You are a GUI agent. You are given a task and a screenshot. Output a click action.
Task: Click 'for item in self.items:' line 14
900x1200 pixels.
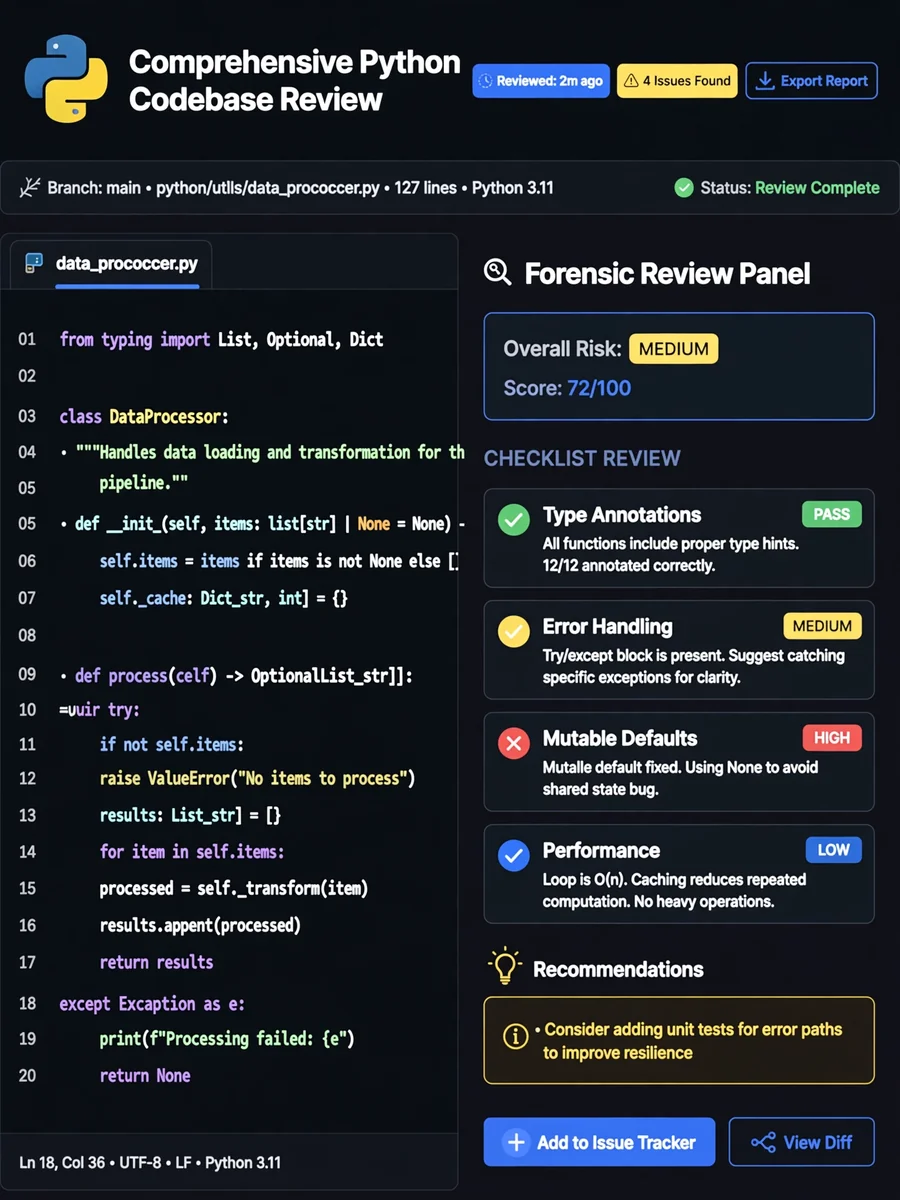pyautogui.click(x=192, y=852)
